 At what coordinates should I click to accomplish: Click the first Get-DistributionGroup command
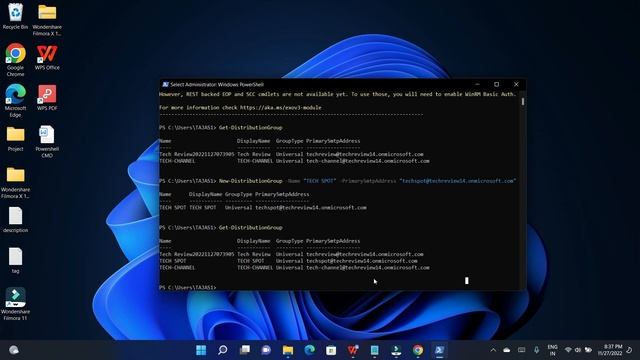pos(250,128)
